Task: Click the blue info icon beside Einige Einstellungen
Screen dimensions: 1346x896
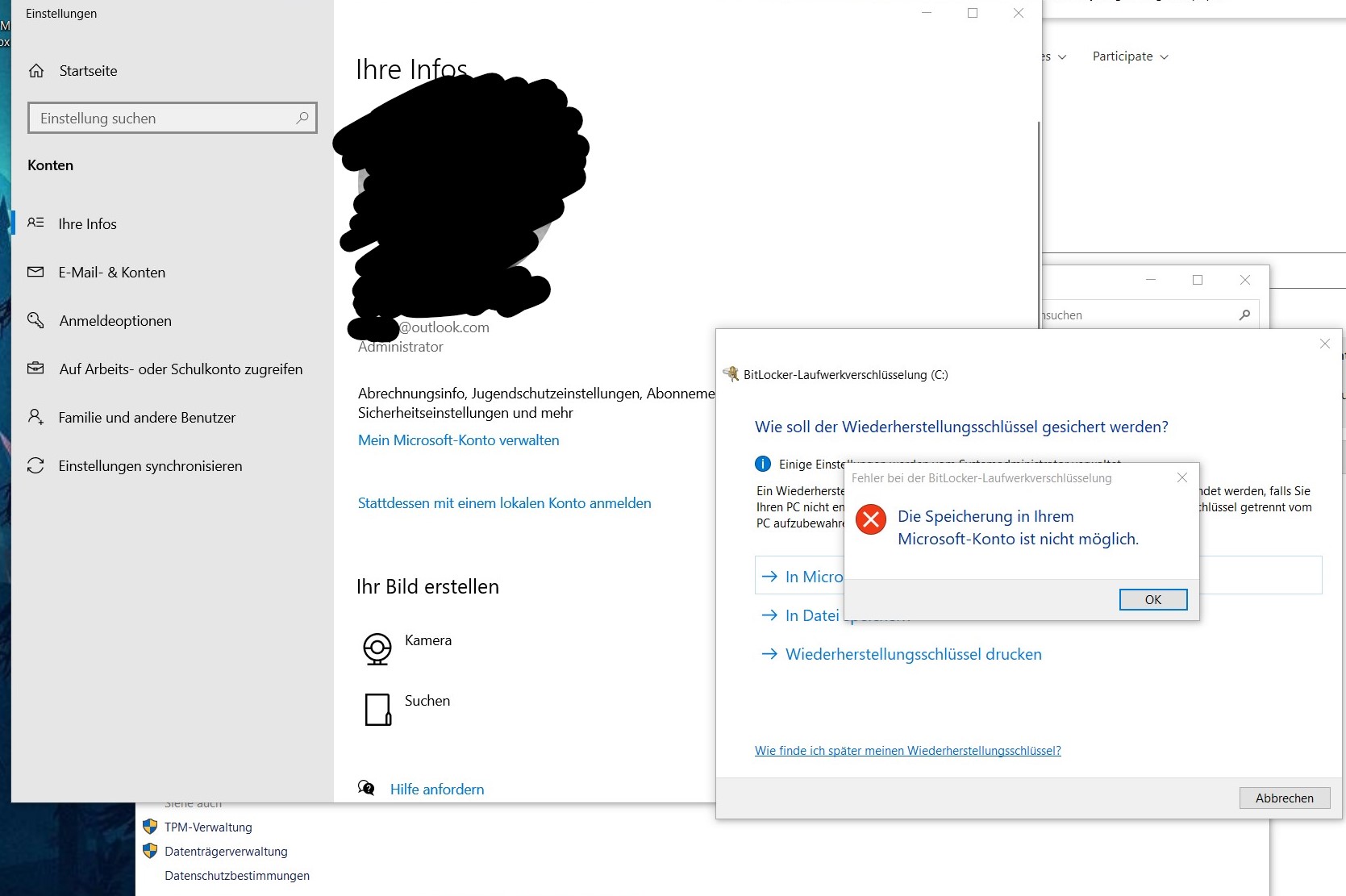Action: pyautogui.click(x=762, y=464)
